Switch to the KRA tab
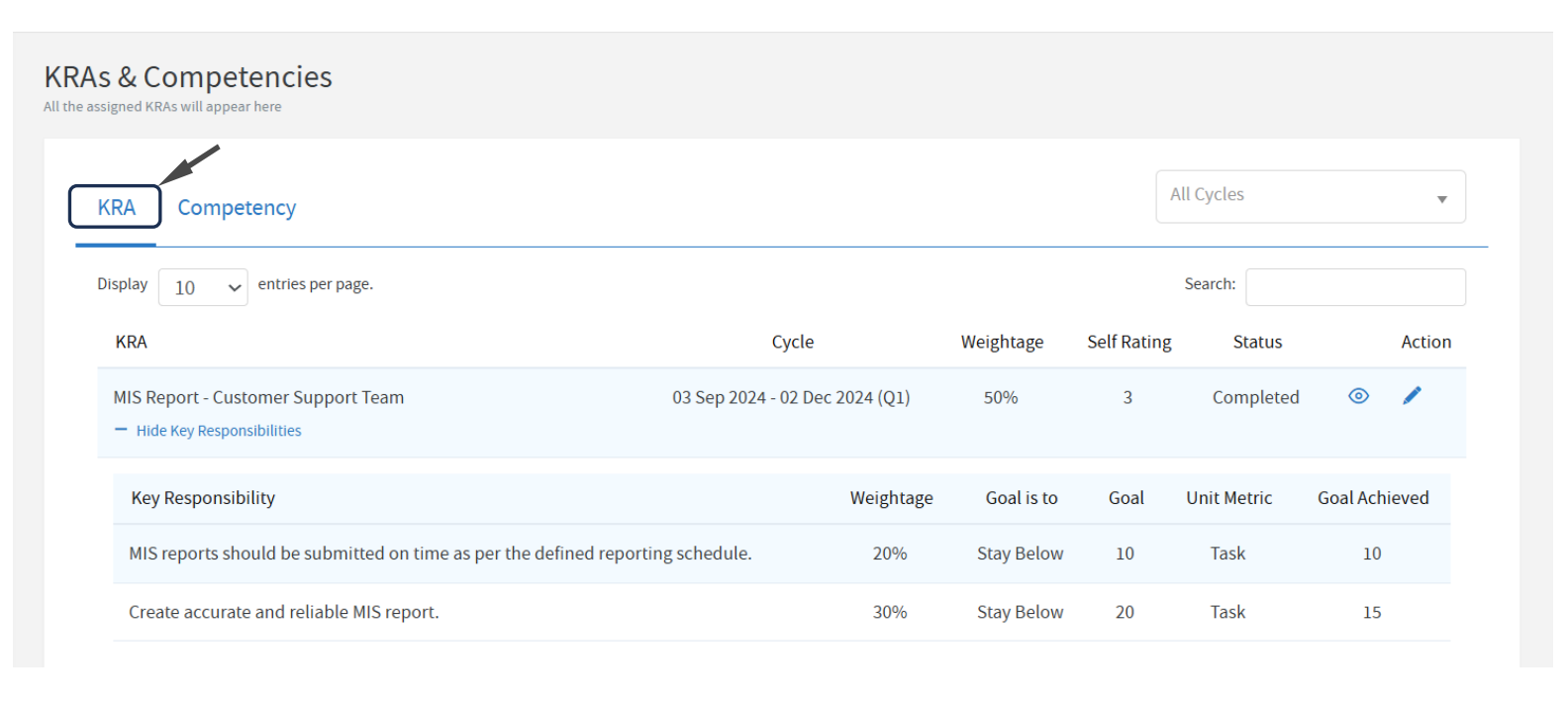 pyautogui.click(x=116, y=208)
